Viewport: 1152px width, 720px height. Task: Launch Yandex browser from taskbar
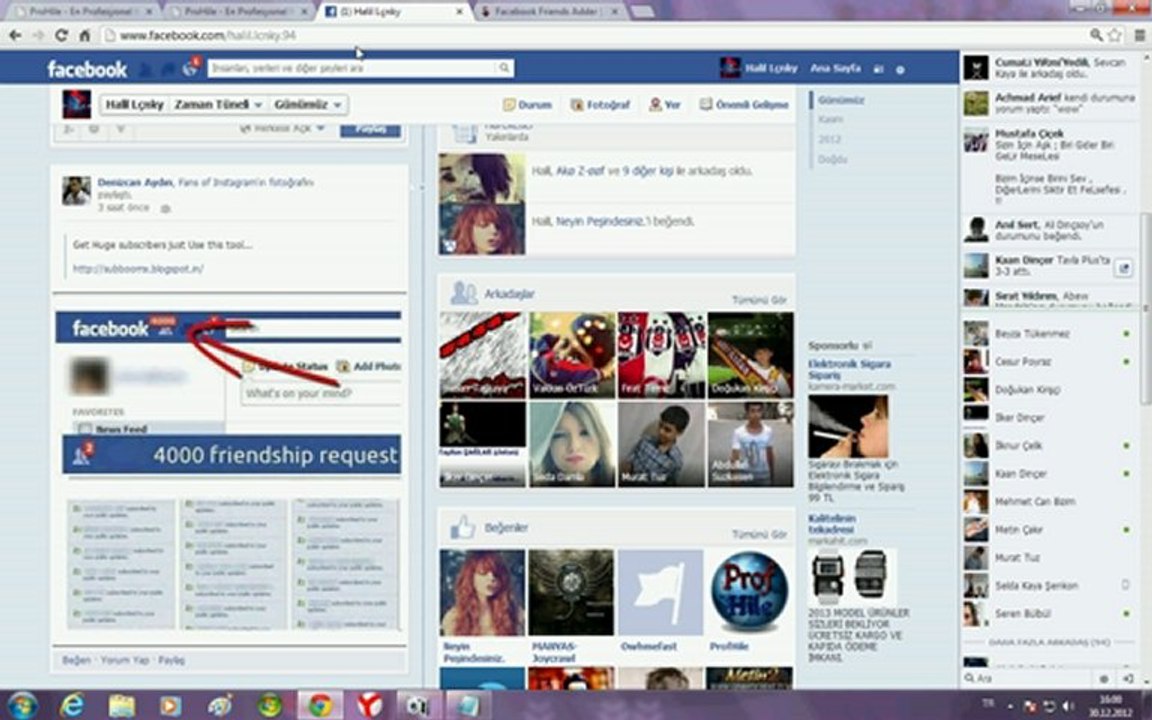[x=370, y=706]
